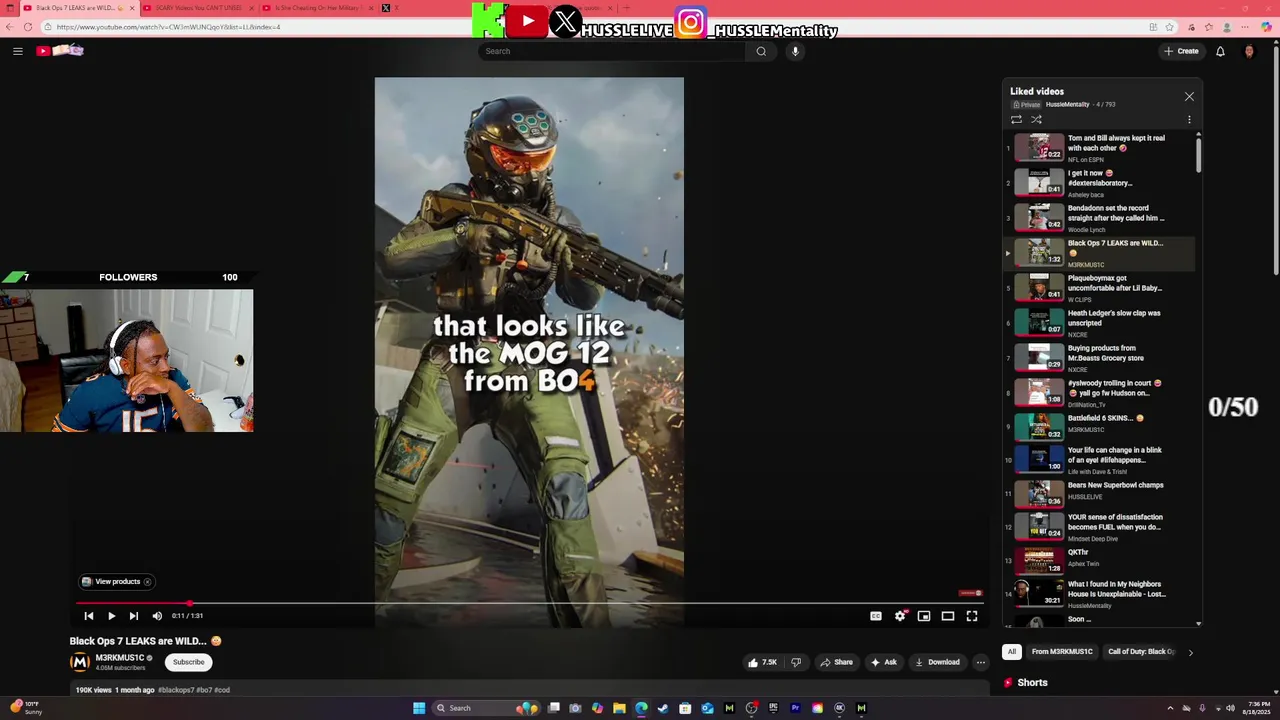
Task: Open the YouTube hamburger guide menu
Action: click(x=17, y=51)
